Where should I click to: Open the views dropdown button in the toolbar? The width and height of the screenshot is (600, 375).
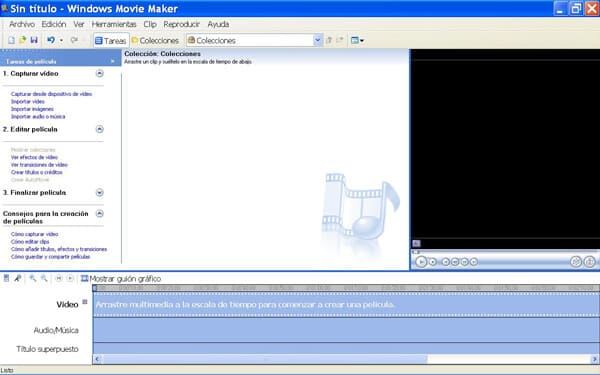[357, 40]
